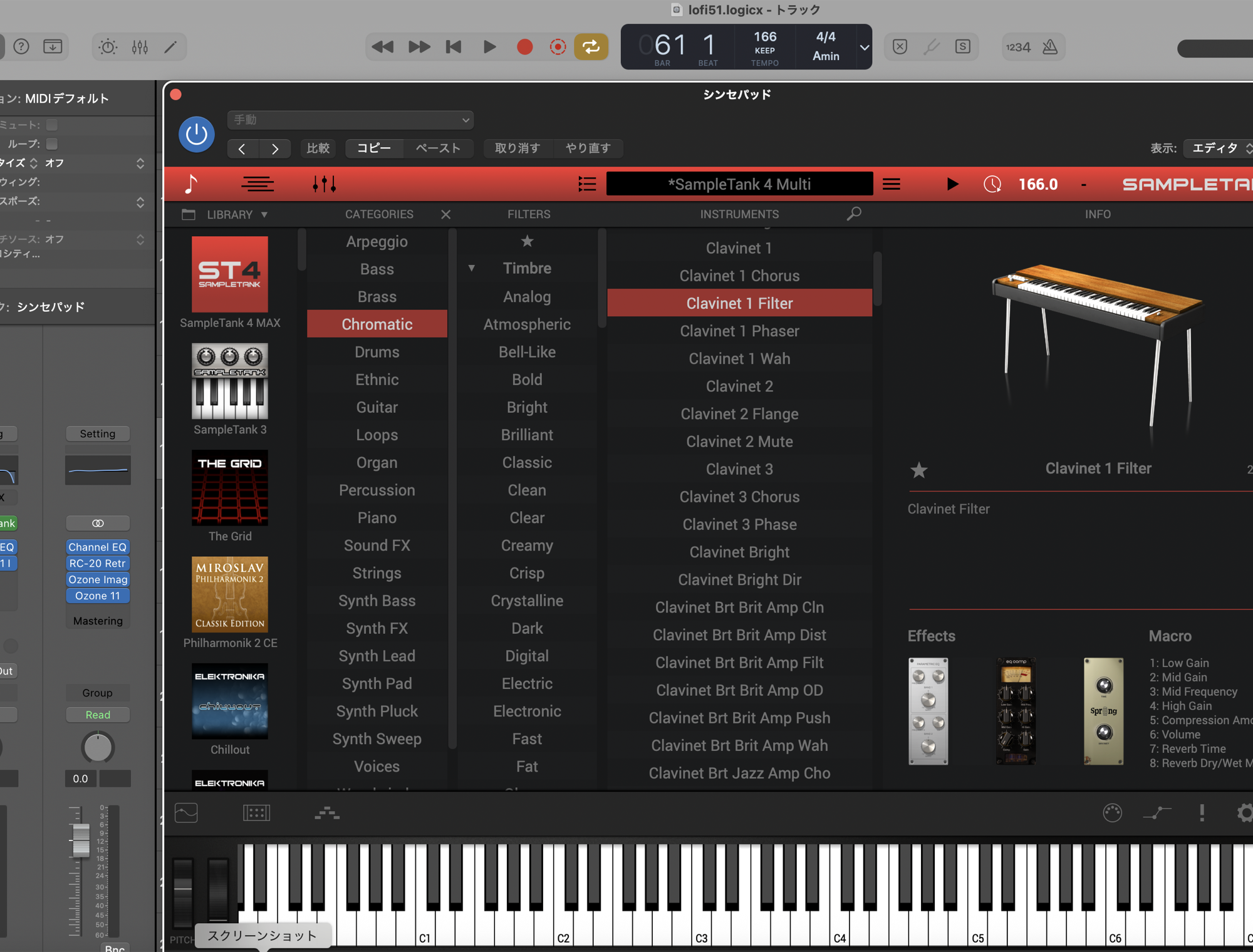Screen dimensions: 1253x952
Task: Open the parametric EQ effect thumbnail
Action: click(x=928, y=711)
